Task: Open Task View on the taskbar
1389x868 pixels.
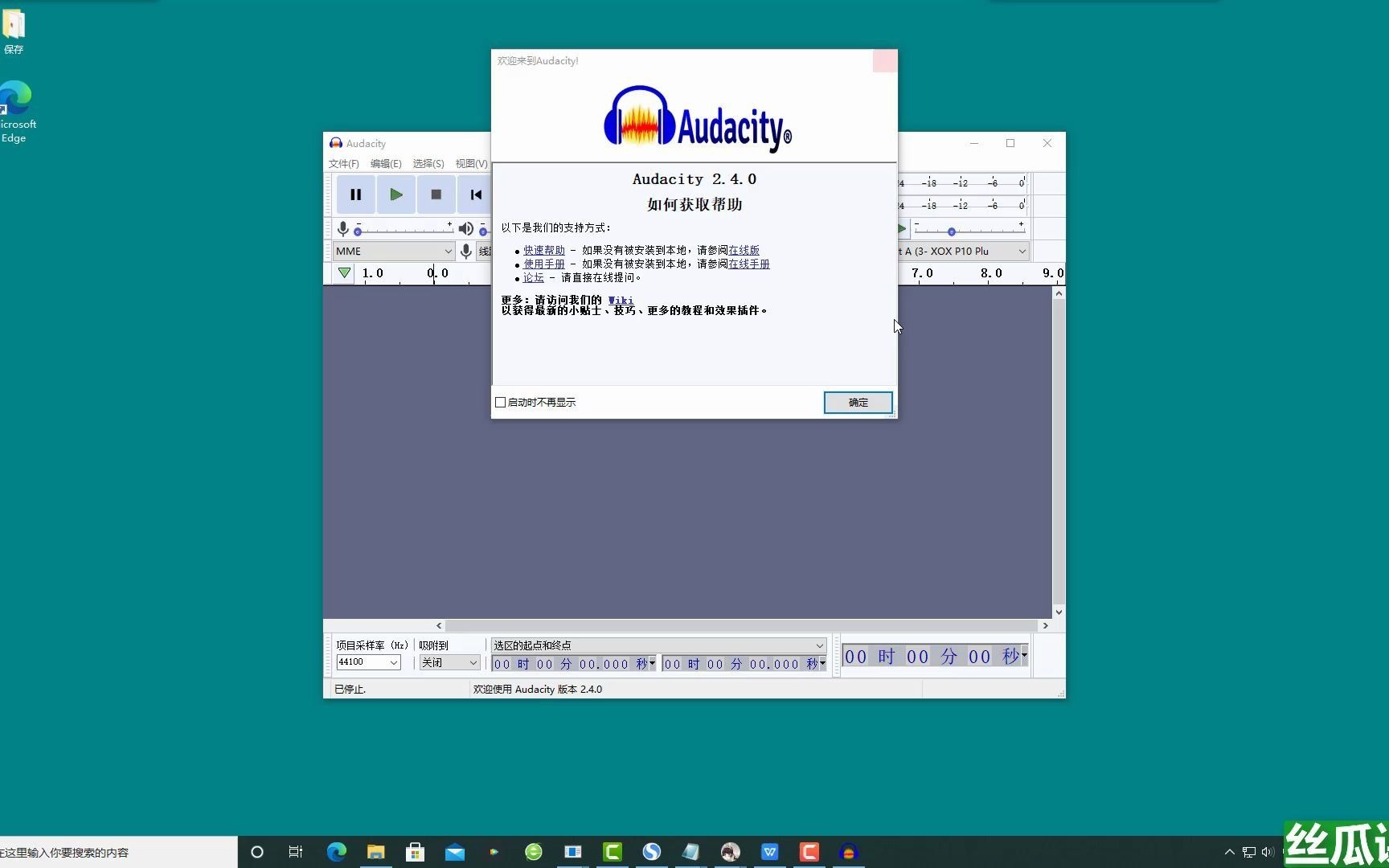Action: pos(296,852)
